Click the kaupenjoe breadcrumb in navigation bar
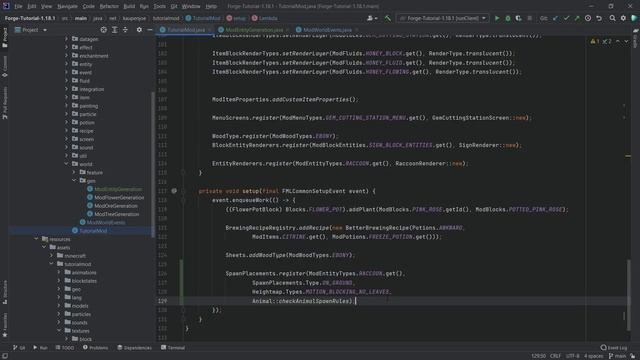This screenshot has height=360, width=640. 134,18
